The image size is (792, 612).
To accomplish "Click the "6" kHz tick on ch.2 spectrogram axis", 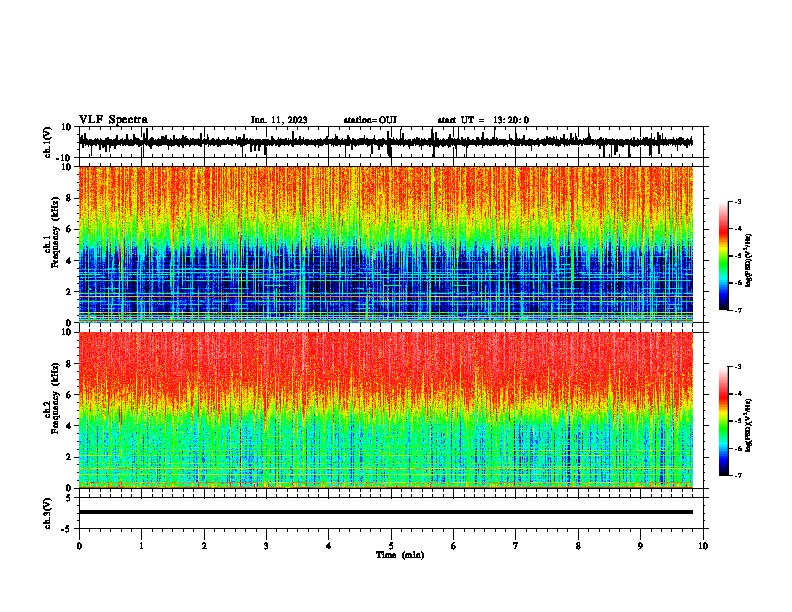I will point(70,395).
